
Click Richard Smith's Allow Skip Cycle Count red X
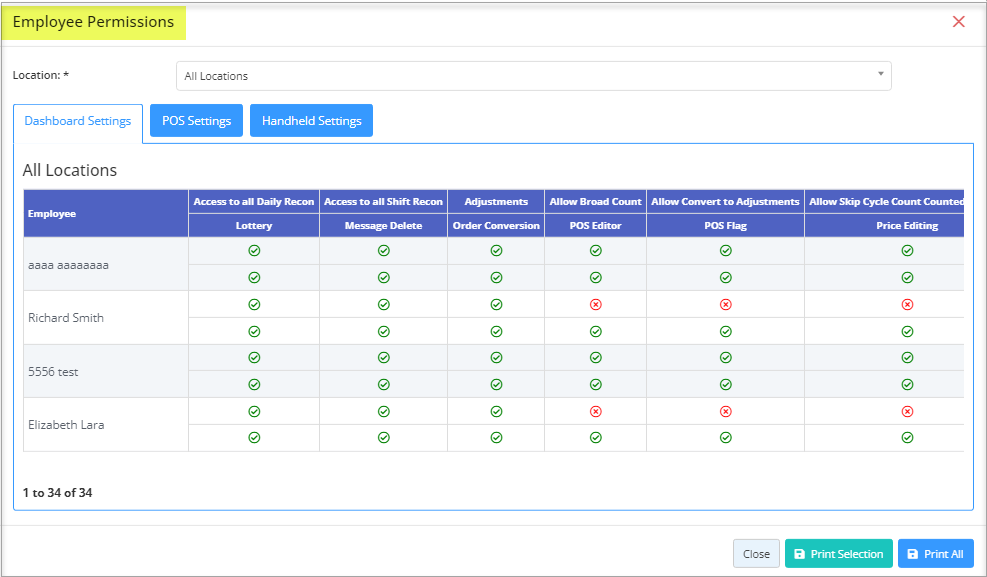click(x=907, y=305)
